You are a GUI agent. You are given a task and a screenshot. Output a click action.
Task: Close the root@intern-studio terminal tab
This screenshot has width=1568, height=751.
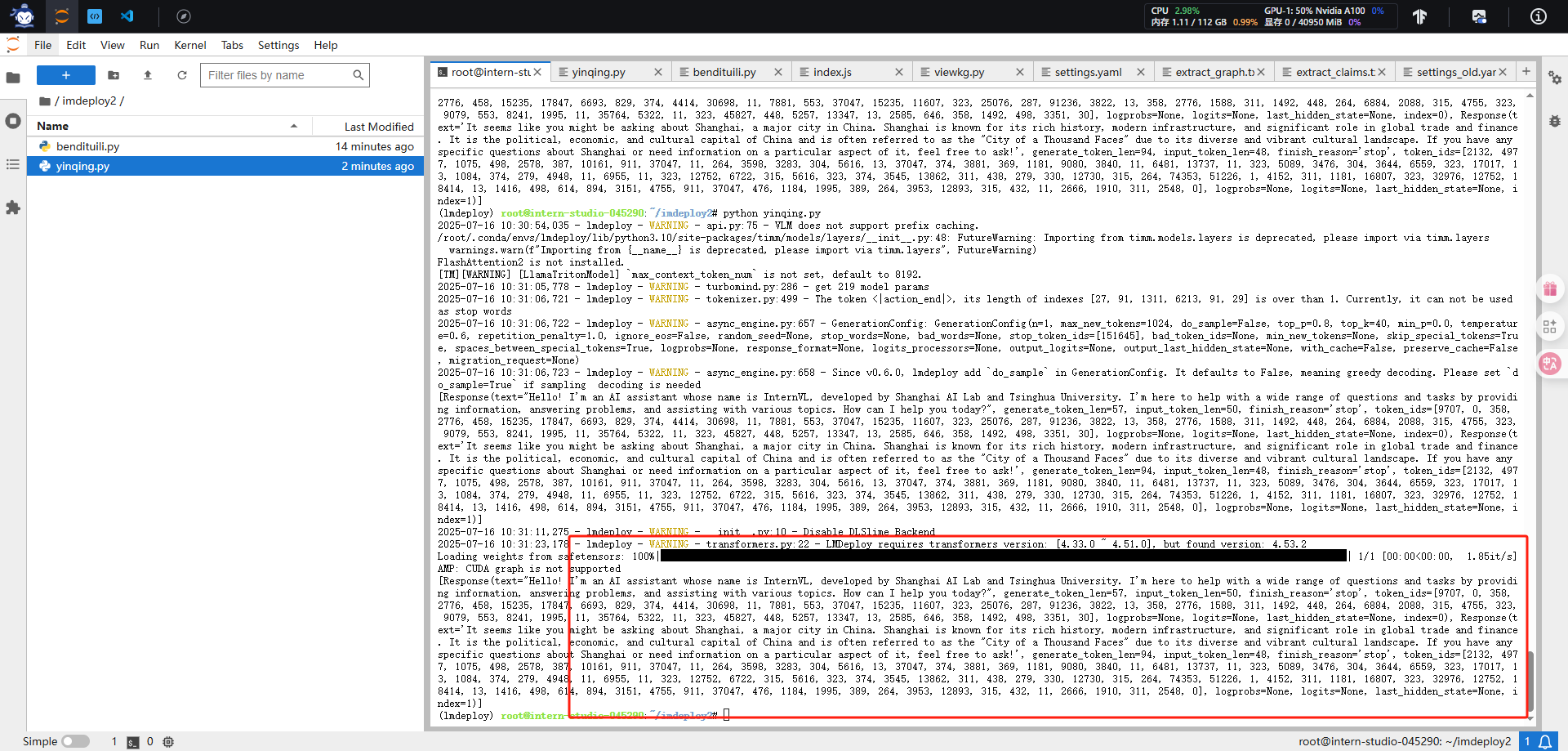pyautogui.click(x=537, y=72)
